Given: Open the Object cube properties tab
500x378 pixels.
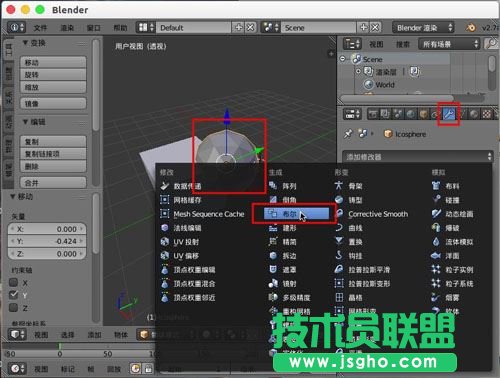Looking at the screenshot, I should (424, 114).
